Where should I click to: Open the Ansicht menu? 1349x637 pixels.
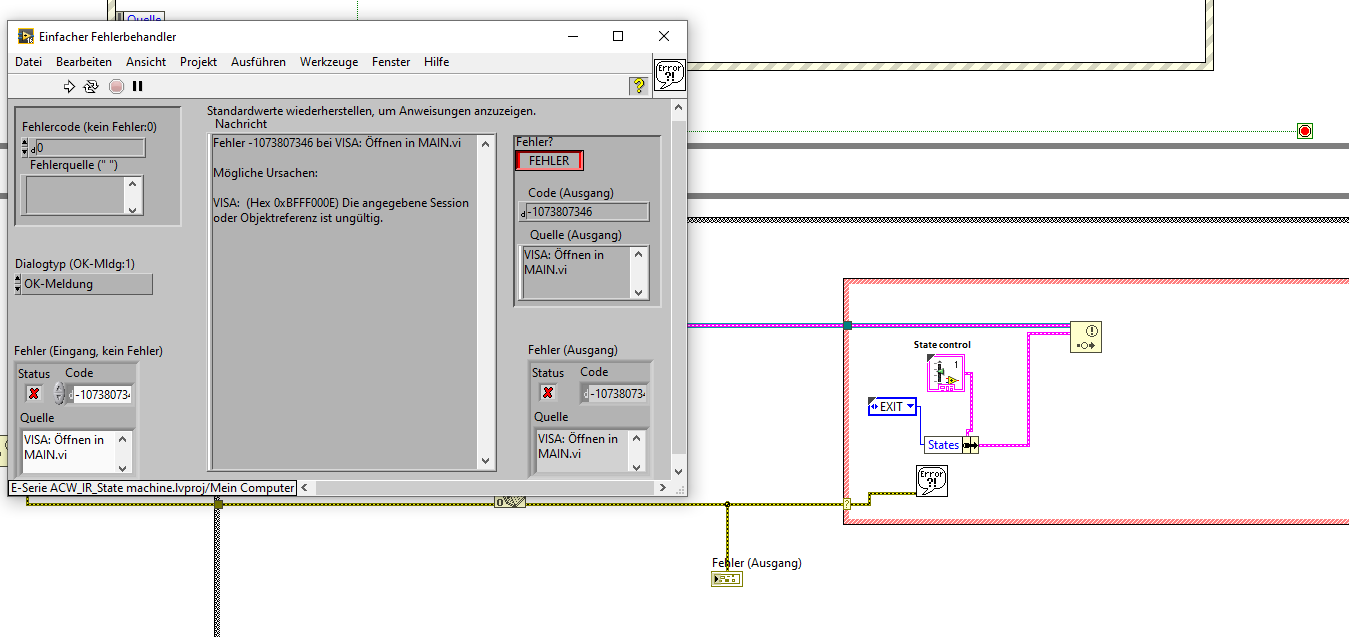coord(146,62)
